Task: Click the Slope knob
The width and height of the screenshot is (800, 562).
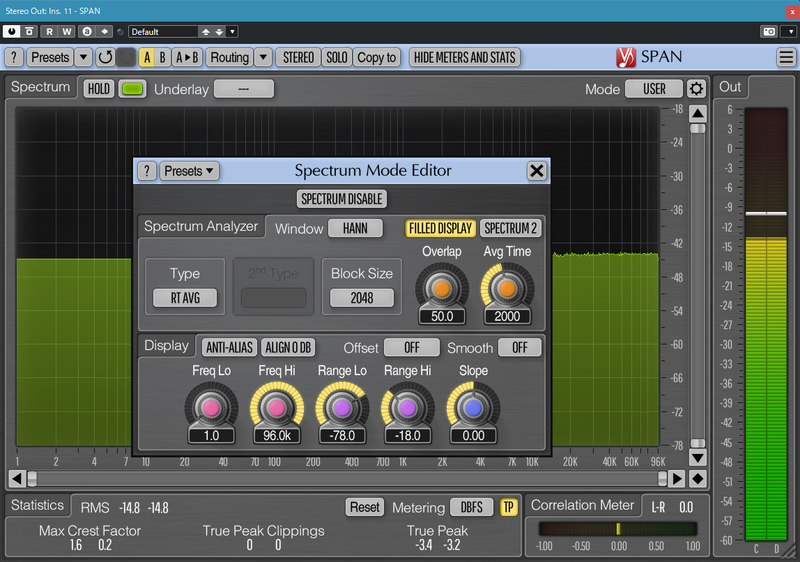Action: [473, 408]
